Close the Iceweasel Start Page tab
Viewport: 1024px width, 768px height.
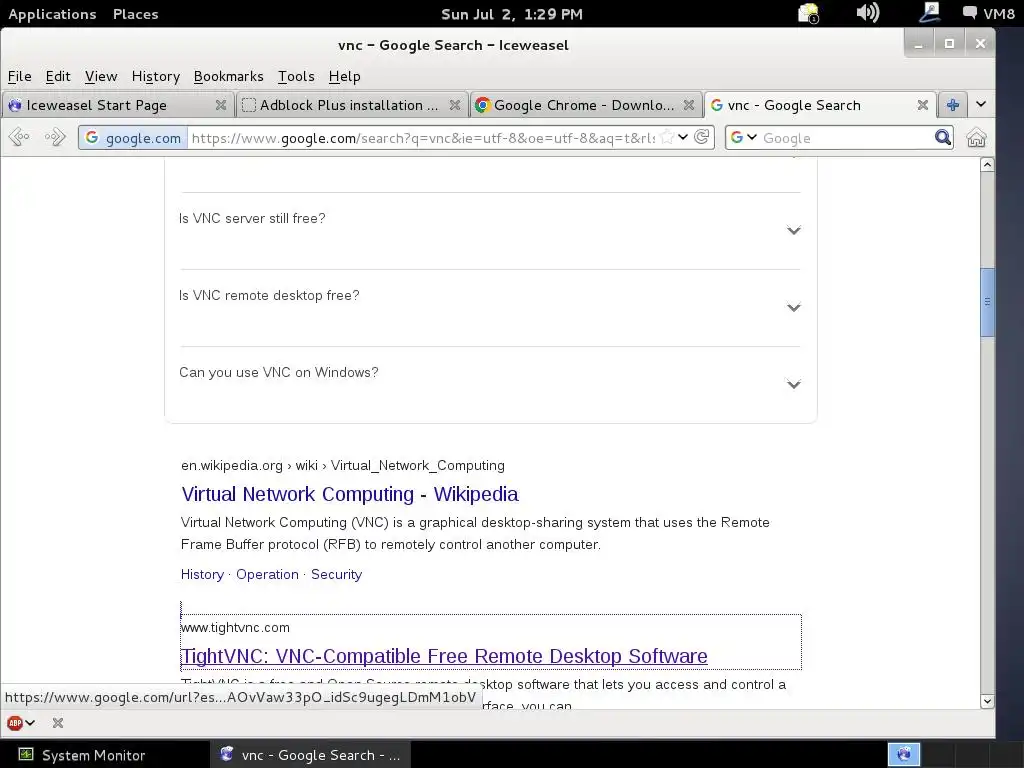click(x=221, y=105)
